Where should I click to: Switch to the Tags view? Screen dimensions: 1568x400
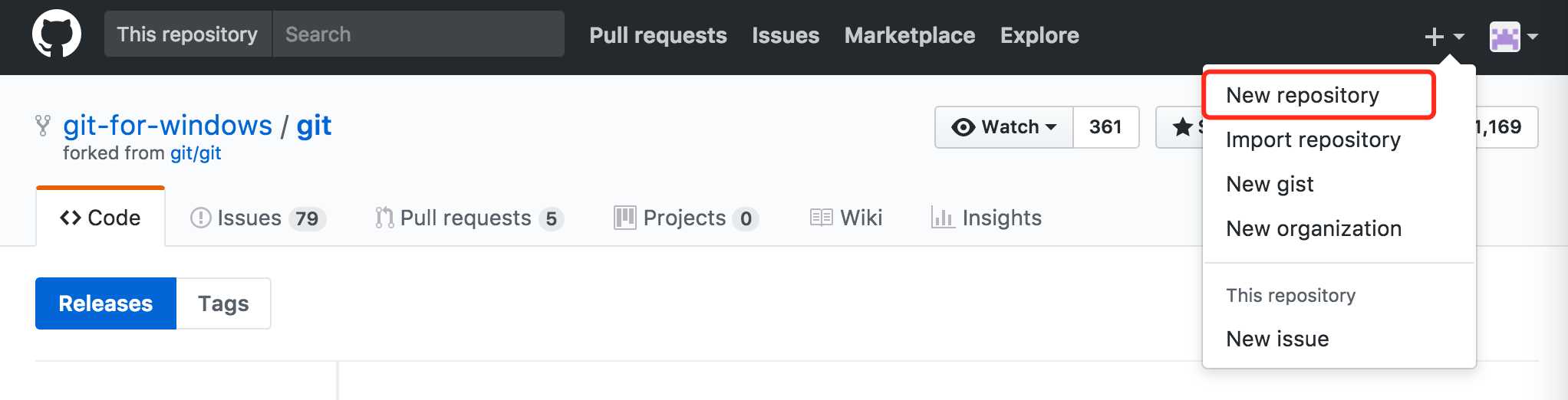pyautogui.click(x=223, y=303)
